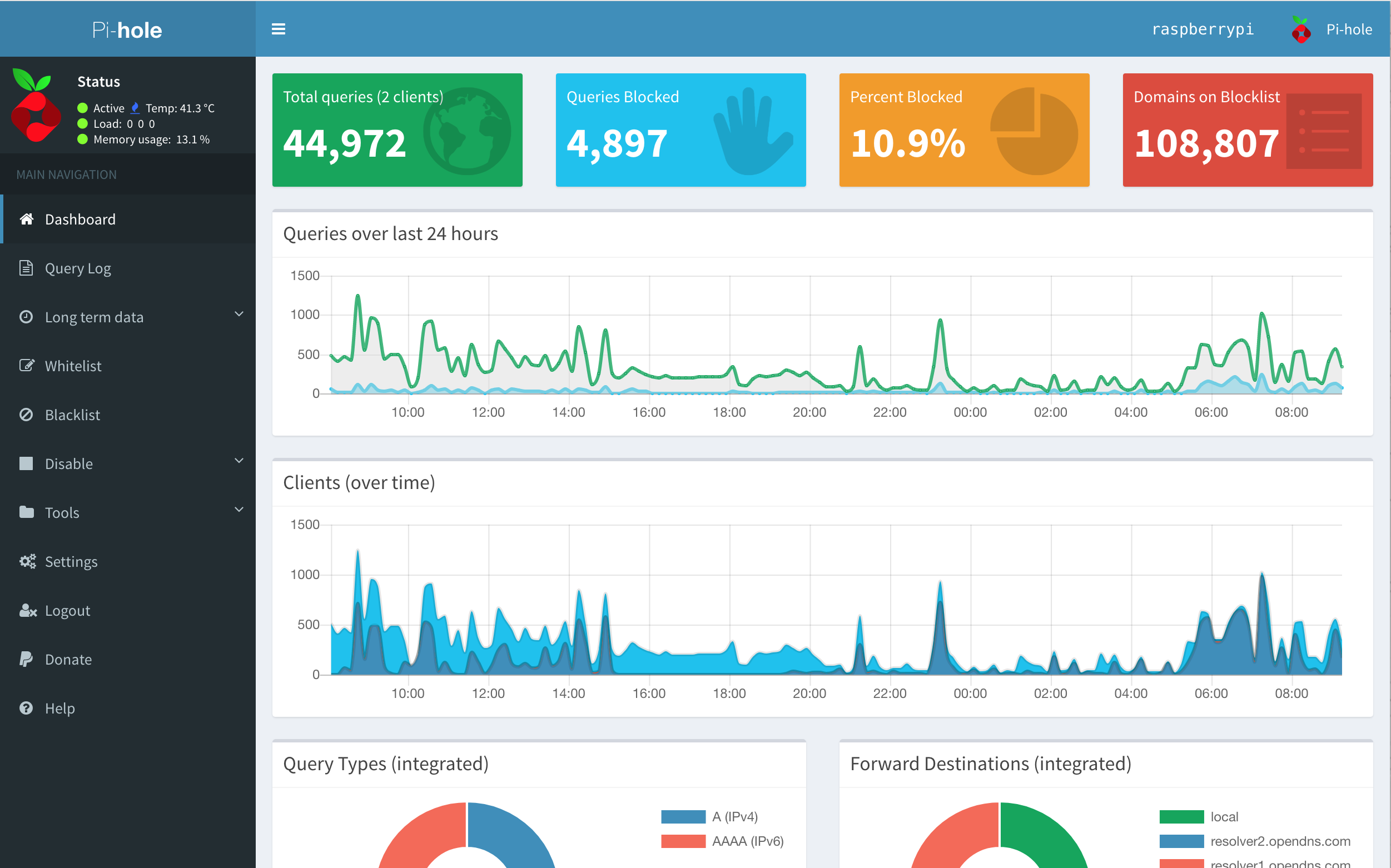Image resolution: width=1391 pixels, height=868 pixels.
Task: Click the Forward Destinations (integrated) heading
Action: point(991,764)
